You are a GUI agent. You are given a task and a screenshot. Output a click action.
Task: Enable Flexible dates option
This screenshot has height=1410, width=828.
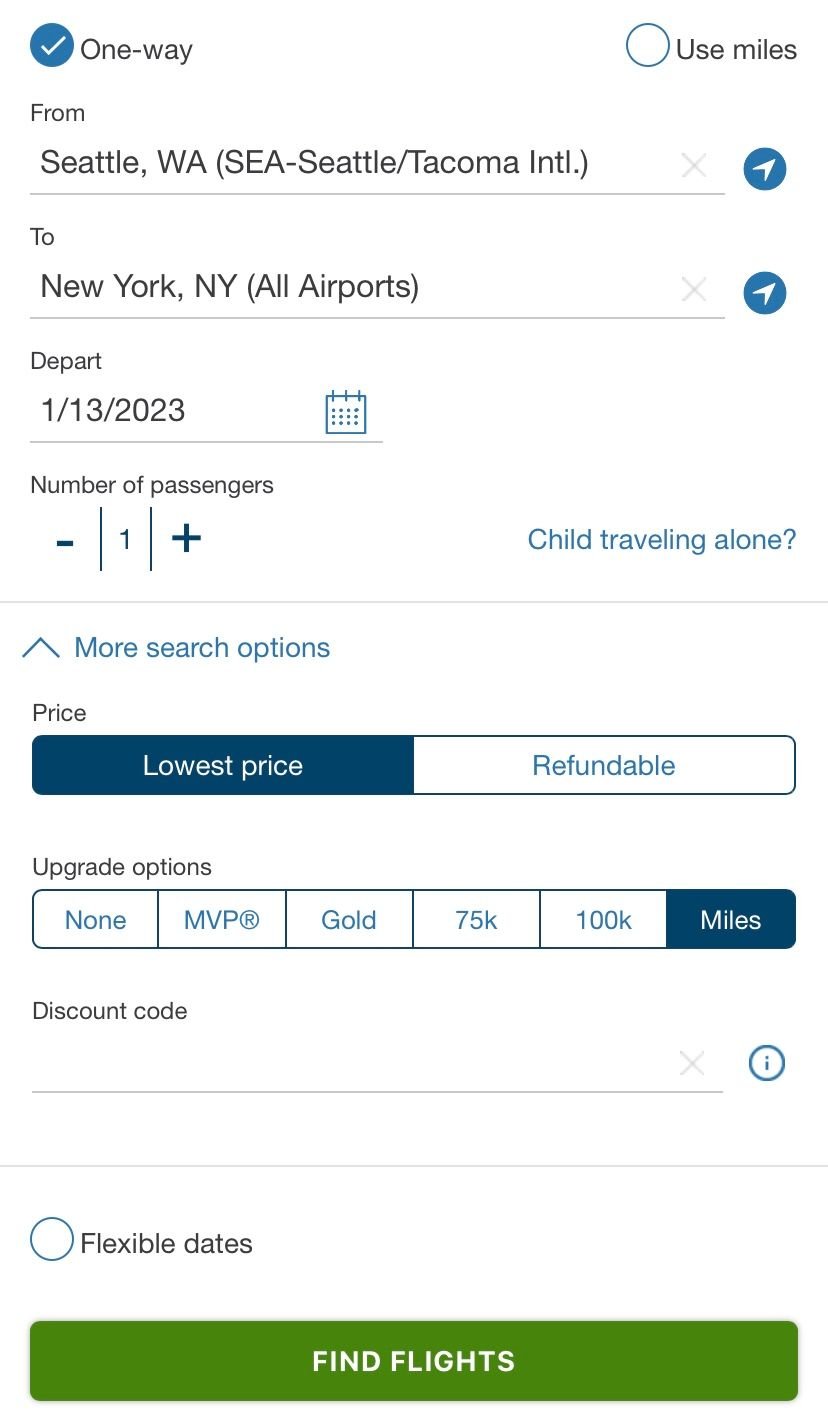(x=52, y=1240)
